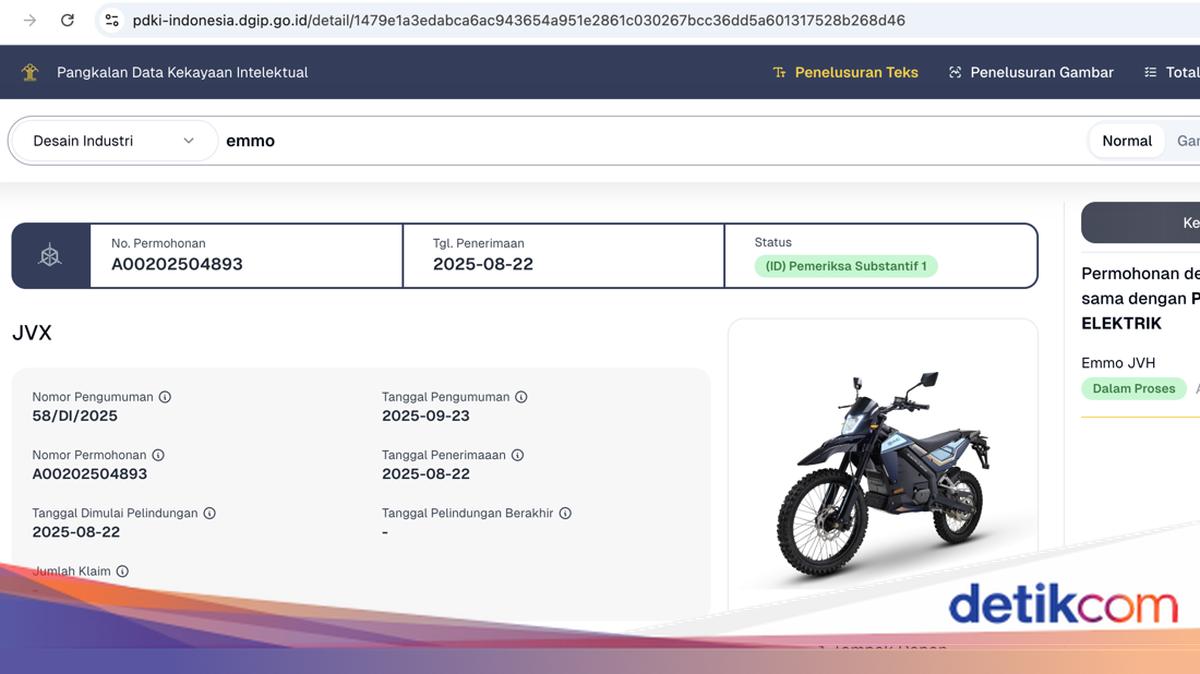This screenshot has width=1200, height=674.
Task: Open the Penelusuran Gambar menu item
Action: (x=1030, y=71)
